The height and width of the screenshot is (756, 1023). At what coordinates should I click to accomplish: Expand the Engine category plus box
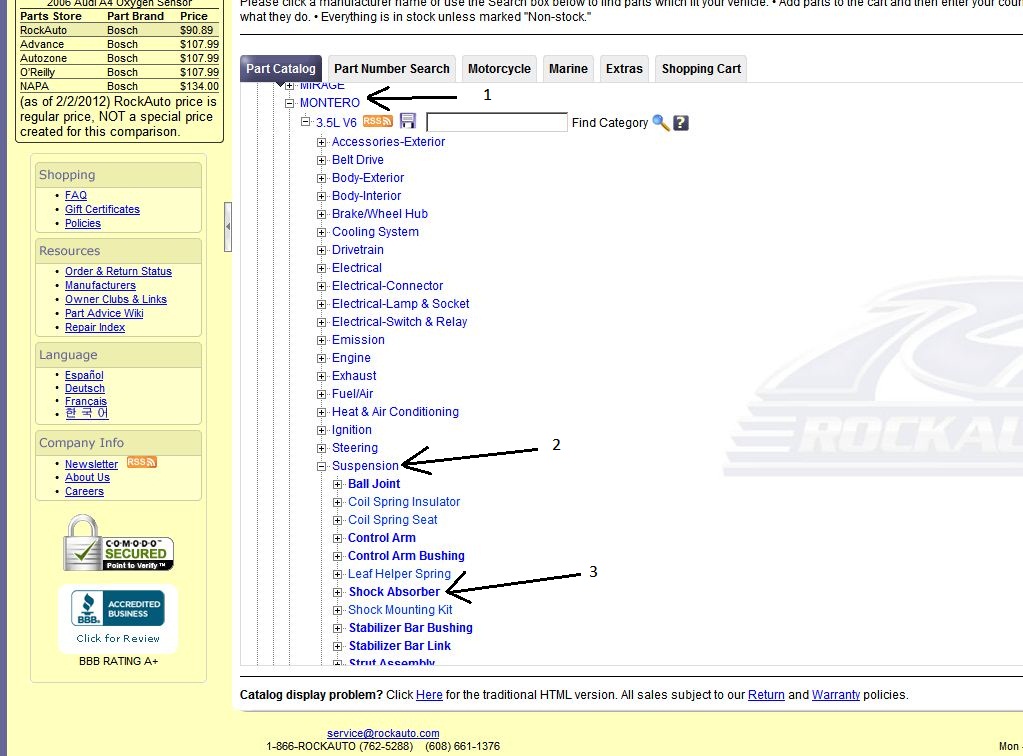[x=321, y=358]
